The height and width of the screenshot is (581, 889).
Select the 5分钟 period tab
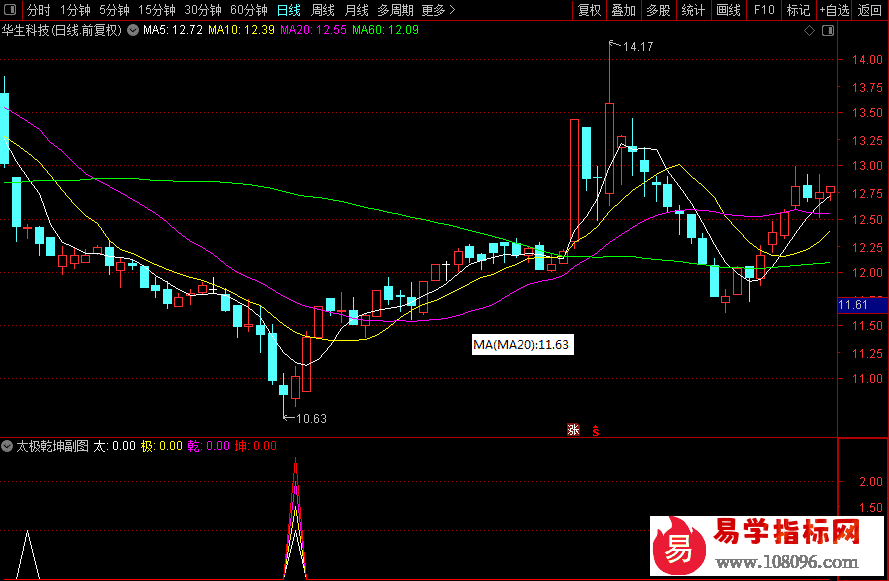tap(115, 10)
